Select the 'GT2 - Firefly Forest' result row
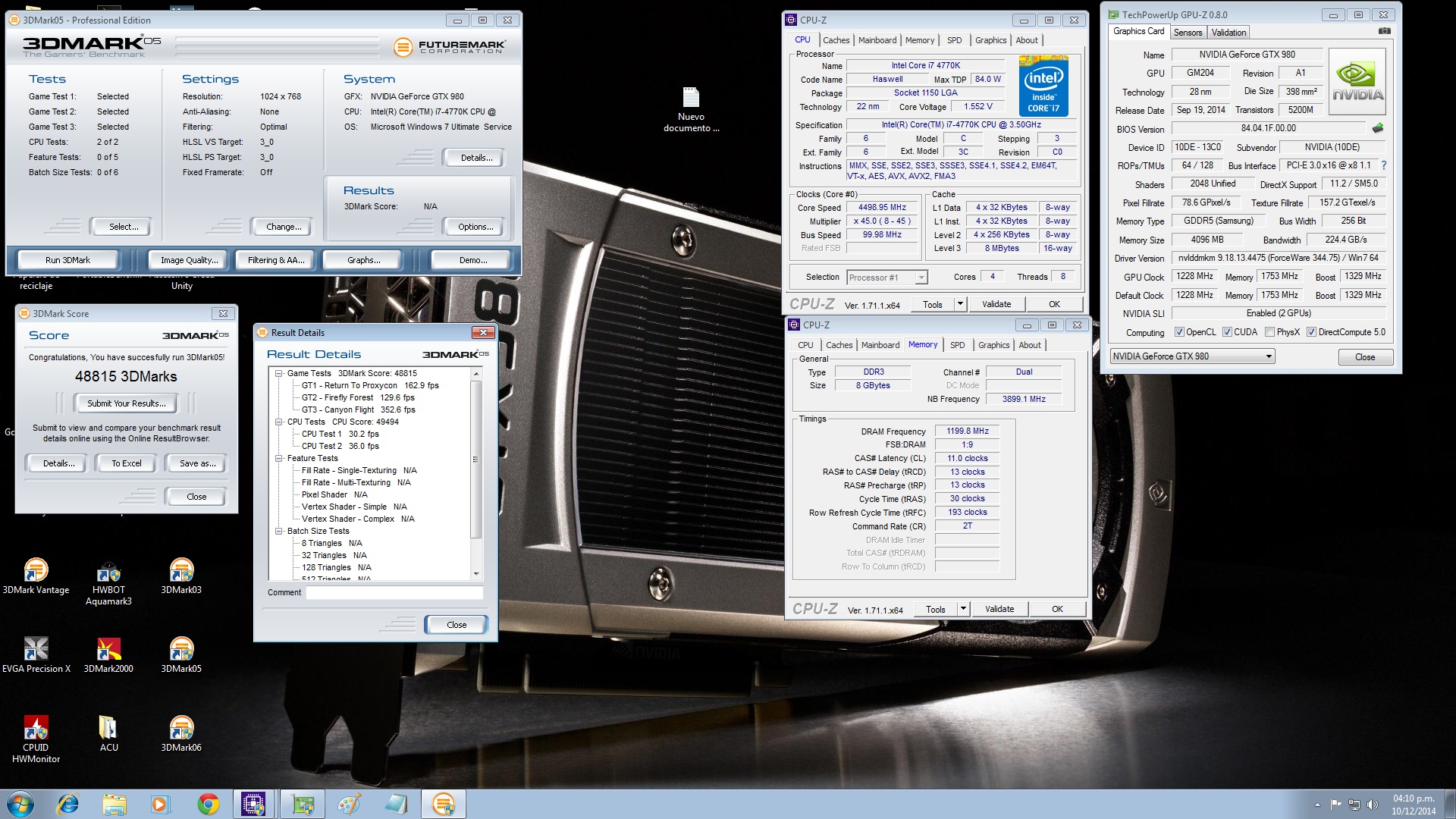1456x819 pixels. click(x=358, y=397)
